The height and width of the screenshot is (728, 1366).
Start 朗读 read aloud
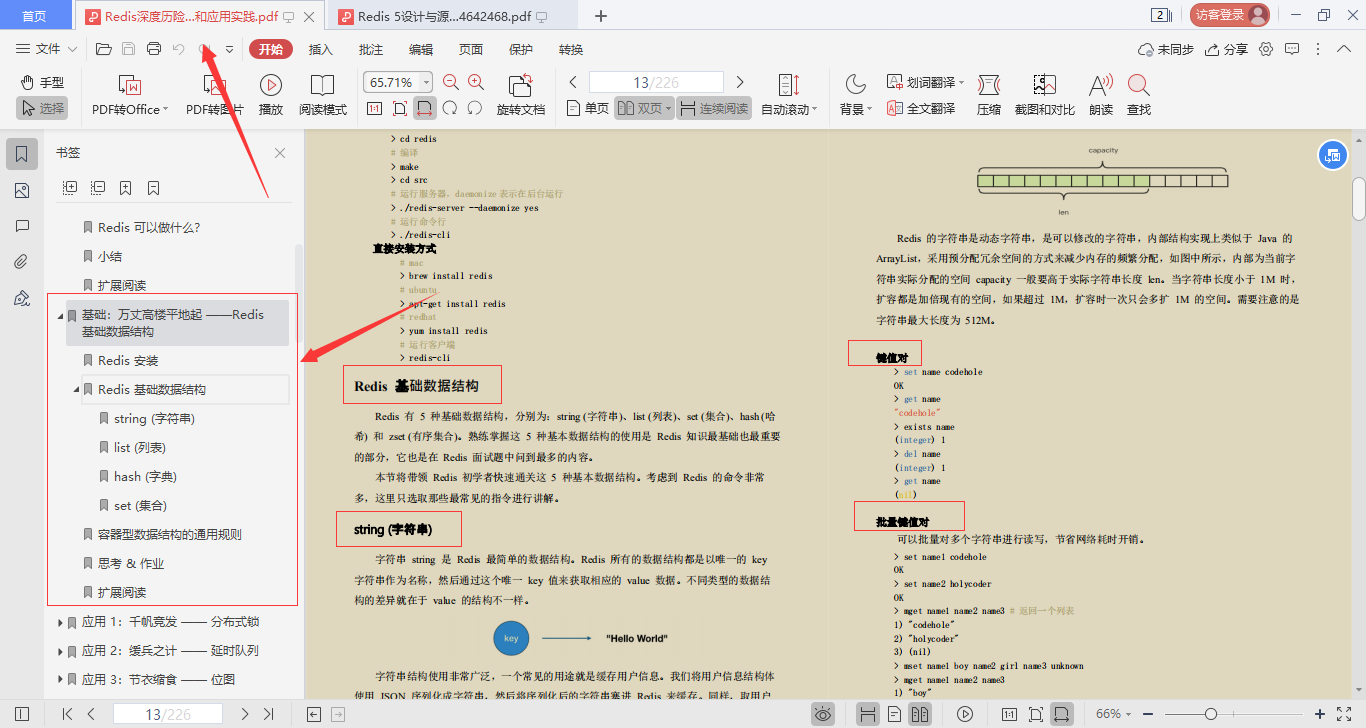tap(1100, 95)
